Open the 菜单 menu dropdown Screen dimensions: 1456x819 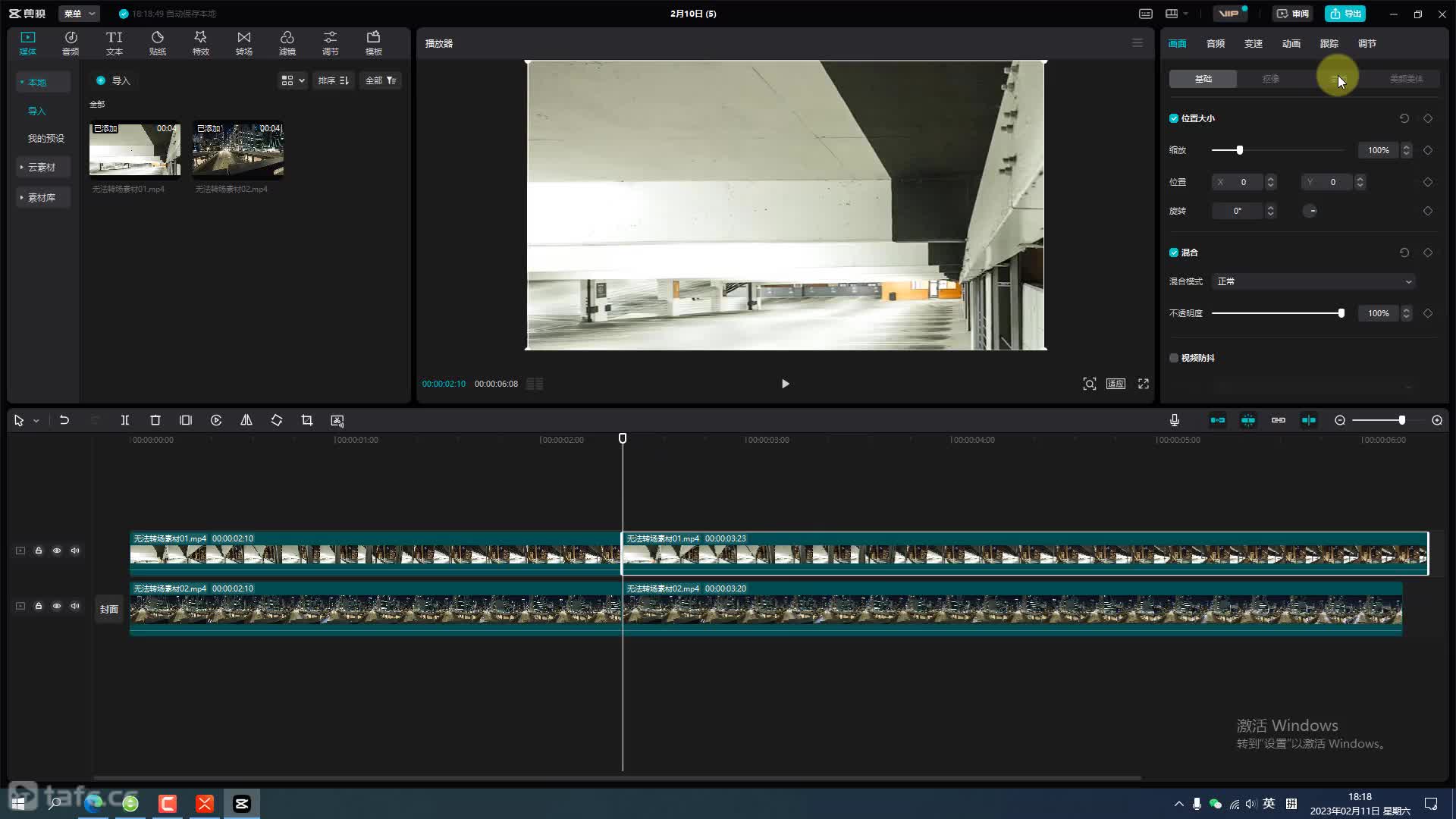pyautogui.click(x=80, y=14)
